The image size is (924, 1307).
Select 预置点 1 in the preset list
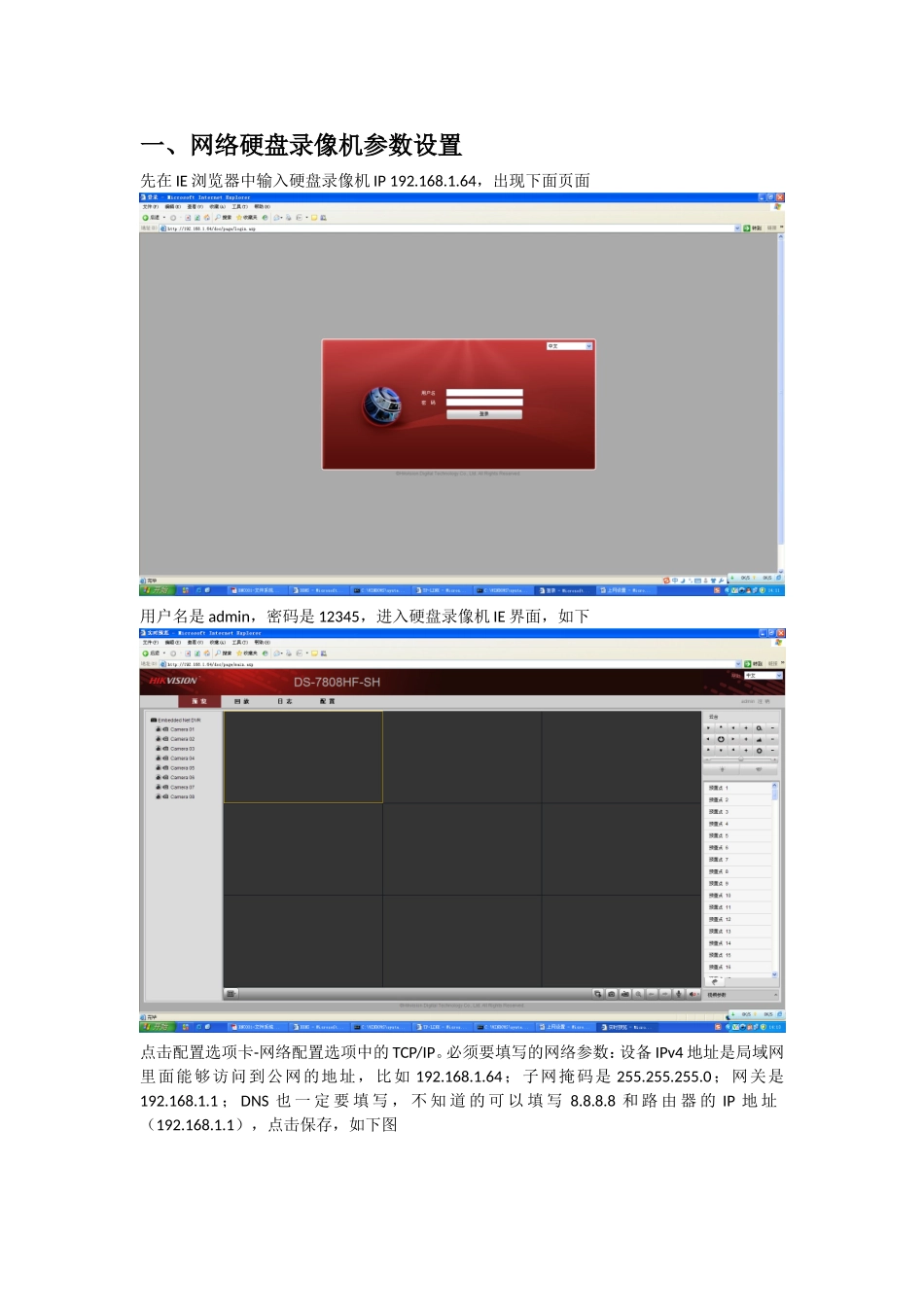point(738,788)
